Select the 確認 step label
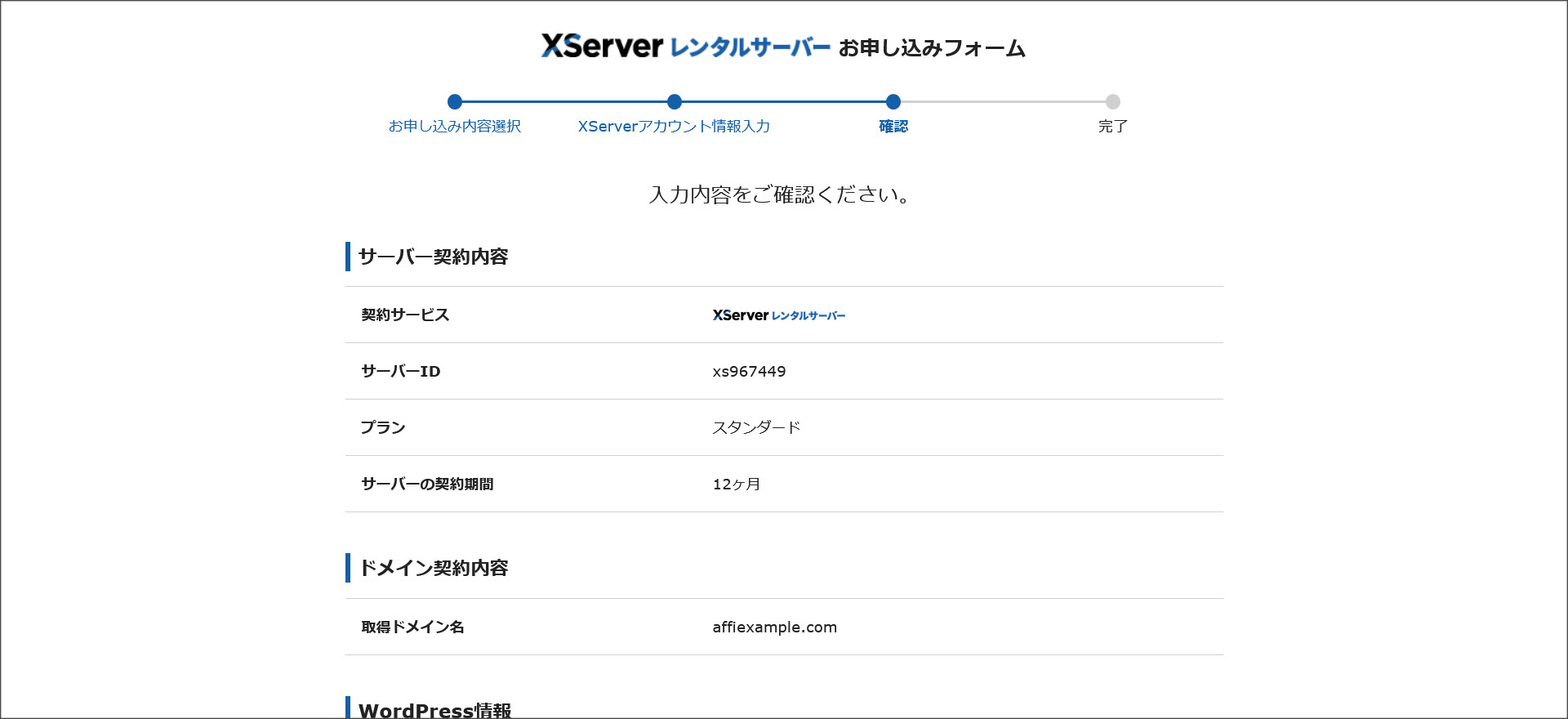 pyautogui.click(x=893, y=127)
